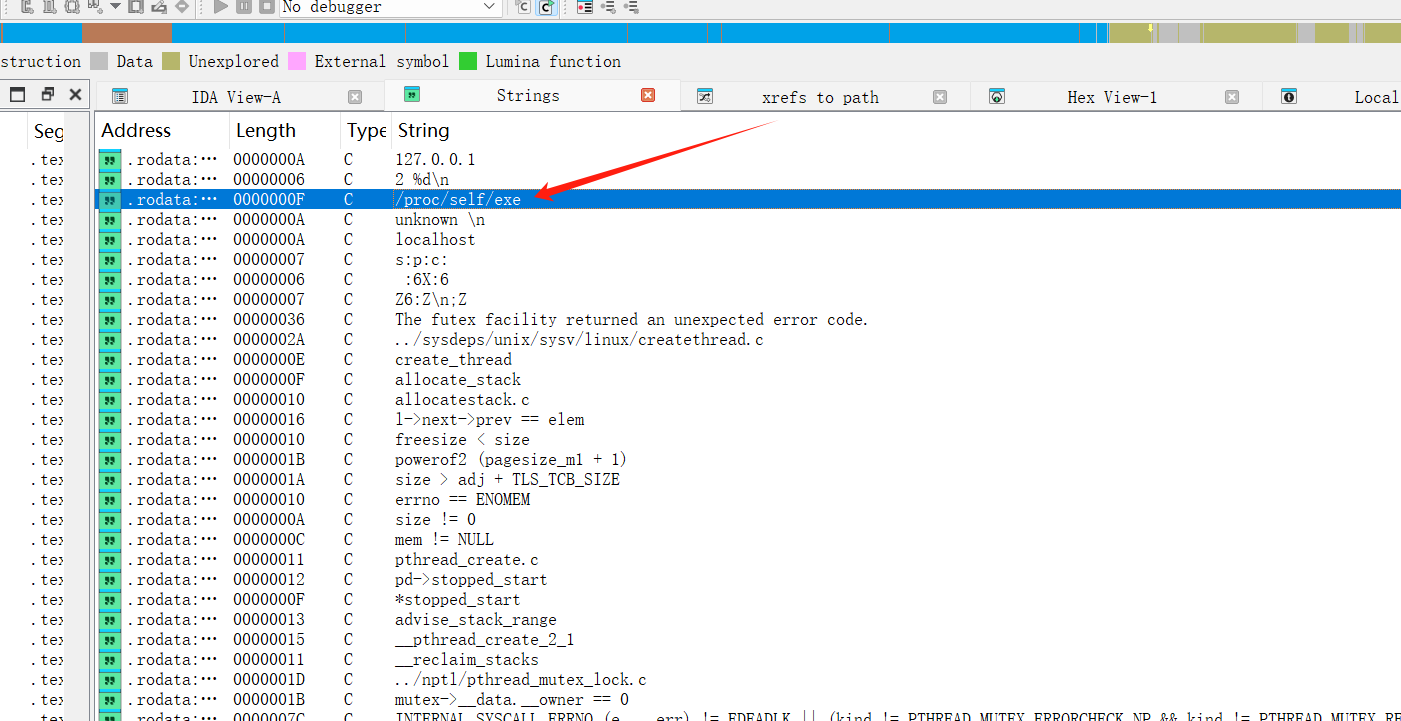Select the errno == ENOMEM string row
Image resolution: width=1401 pixels, height=721 pixels.
click(748, 500)
